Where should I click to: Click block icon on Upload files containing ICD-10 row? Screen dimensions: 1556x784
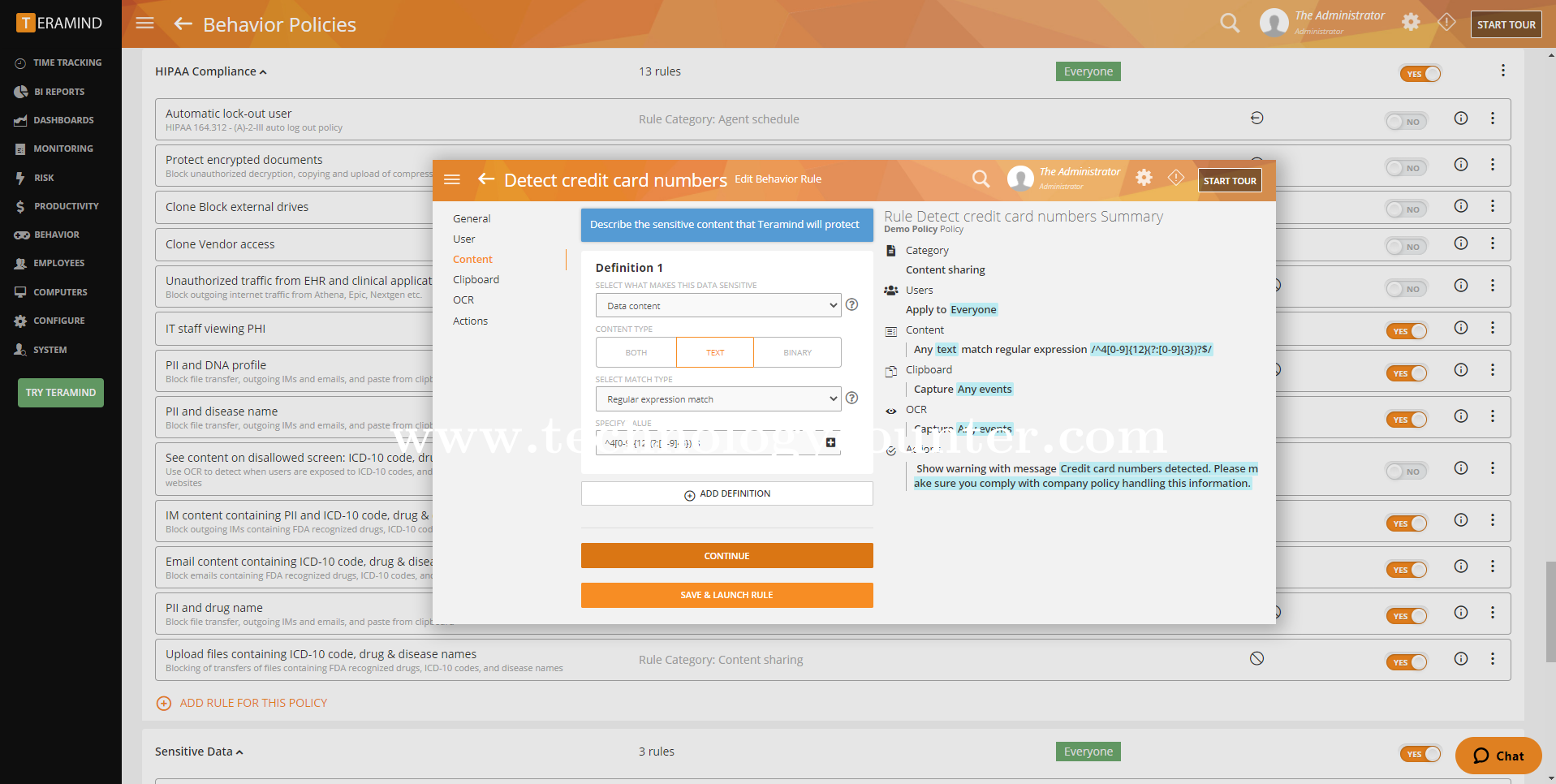(x=1256, y=659)
